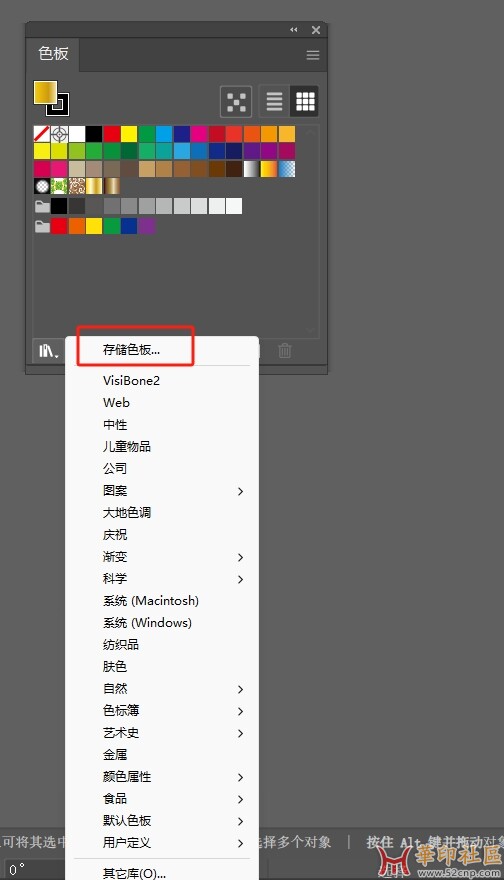Switch to the 色板 panel tab
The height and width of the screenshot is (880, 504).
click(53, 54)
